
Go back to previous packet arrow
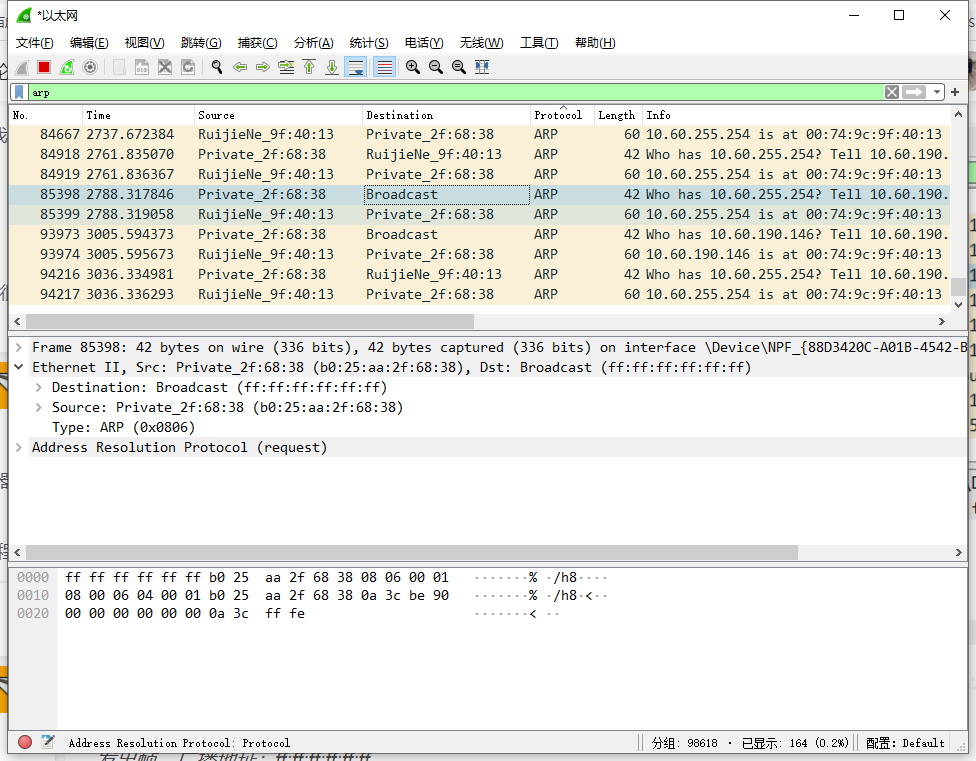(x=240, y=67)
